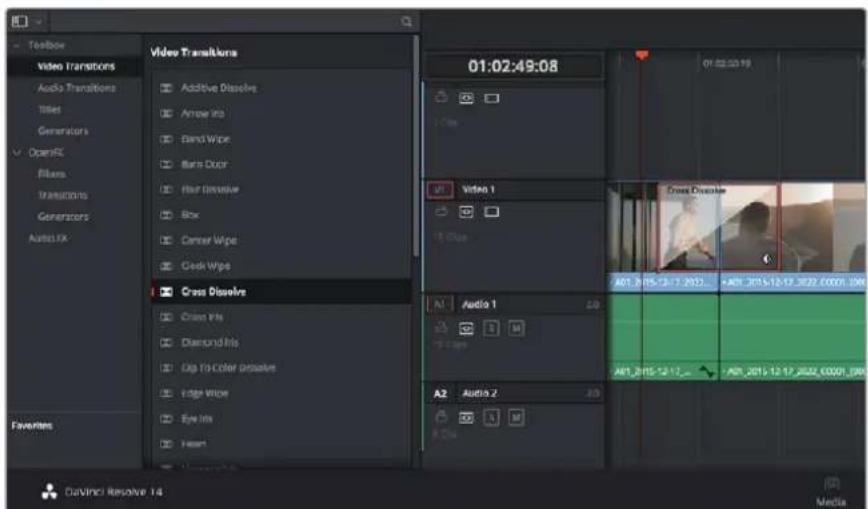
Task: Click the Dip To Color Dissolve icon
Action: point(166,368)
